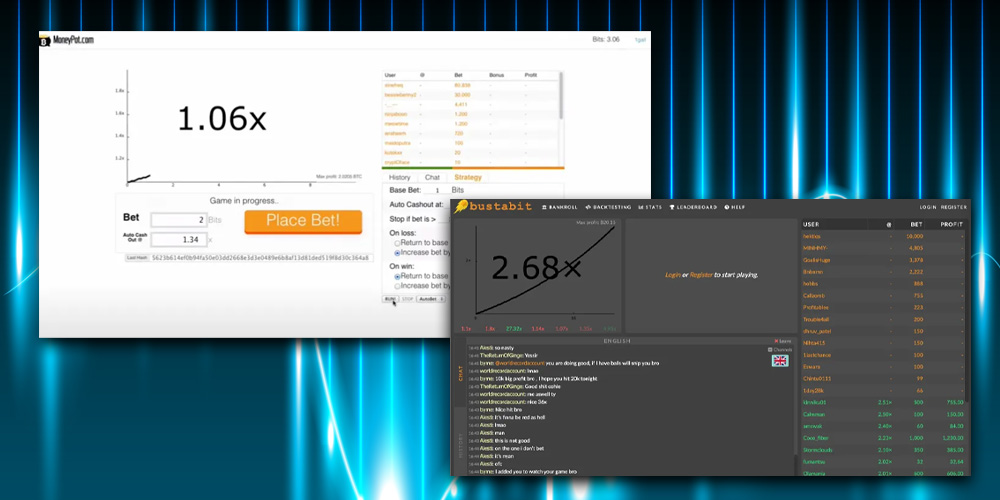Click the ENGLISH channel header in chat

[x=618, y=341]
